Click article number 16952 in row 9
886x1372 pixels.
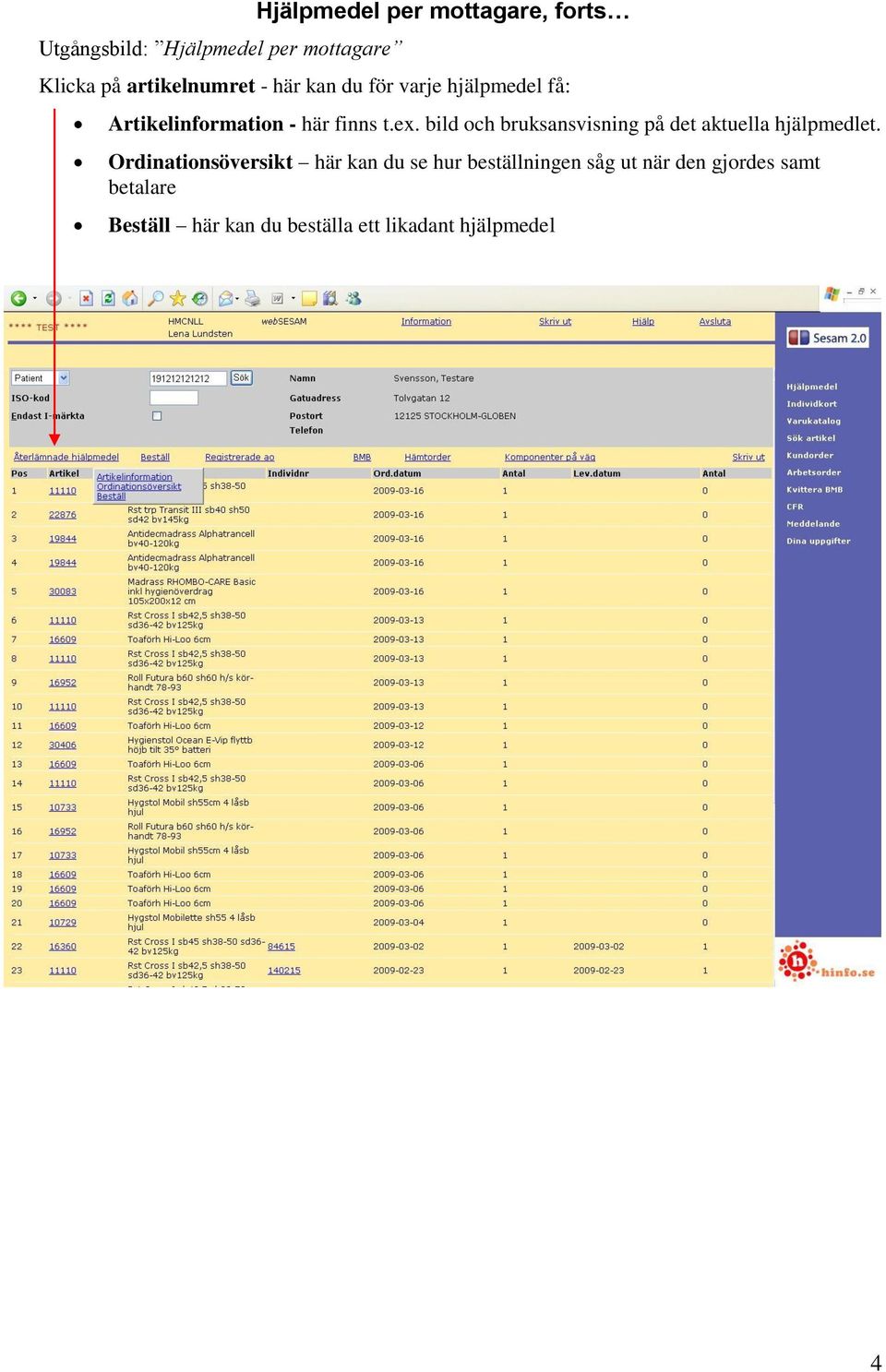[x=63, y=683]
